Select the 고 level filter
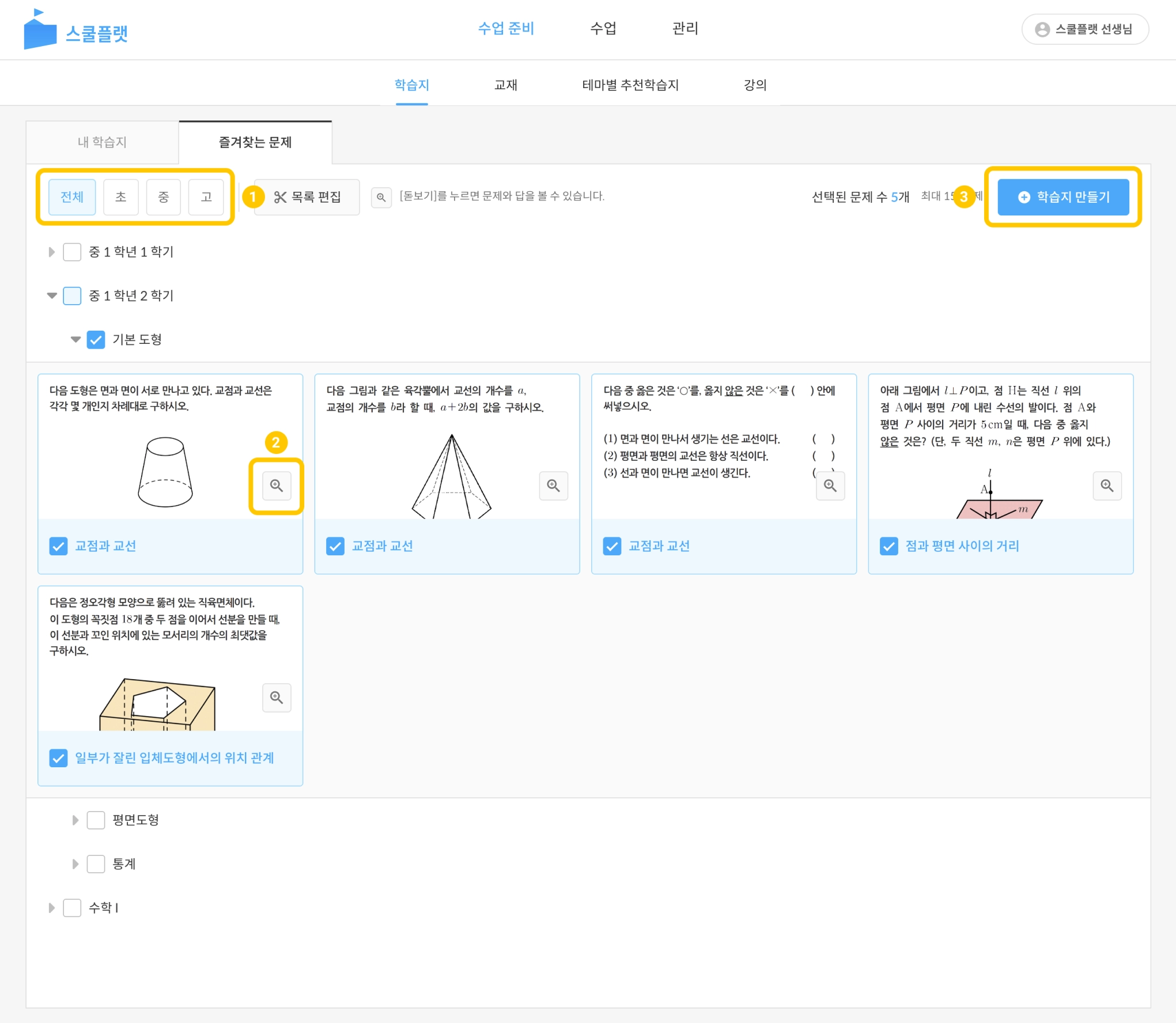The height and width of the screenshot is (1023, 1176). coord(206,197)
